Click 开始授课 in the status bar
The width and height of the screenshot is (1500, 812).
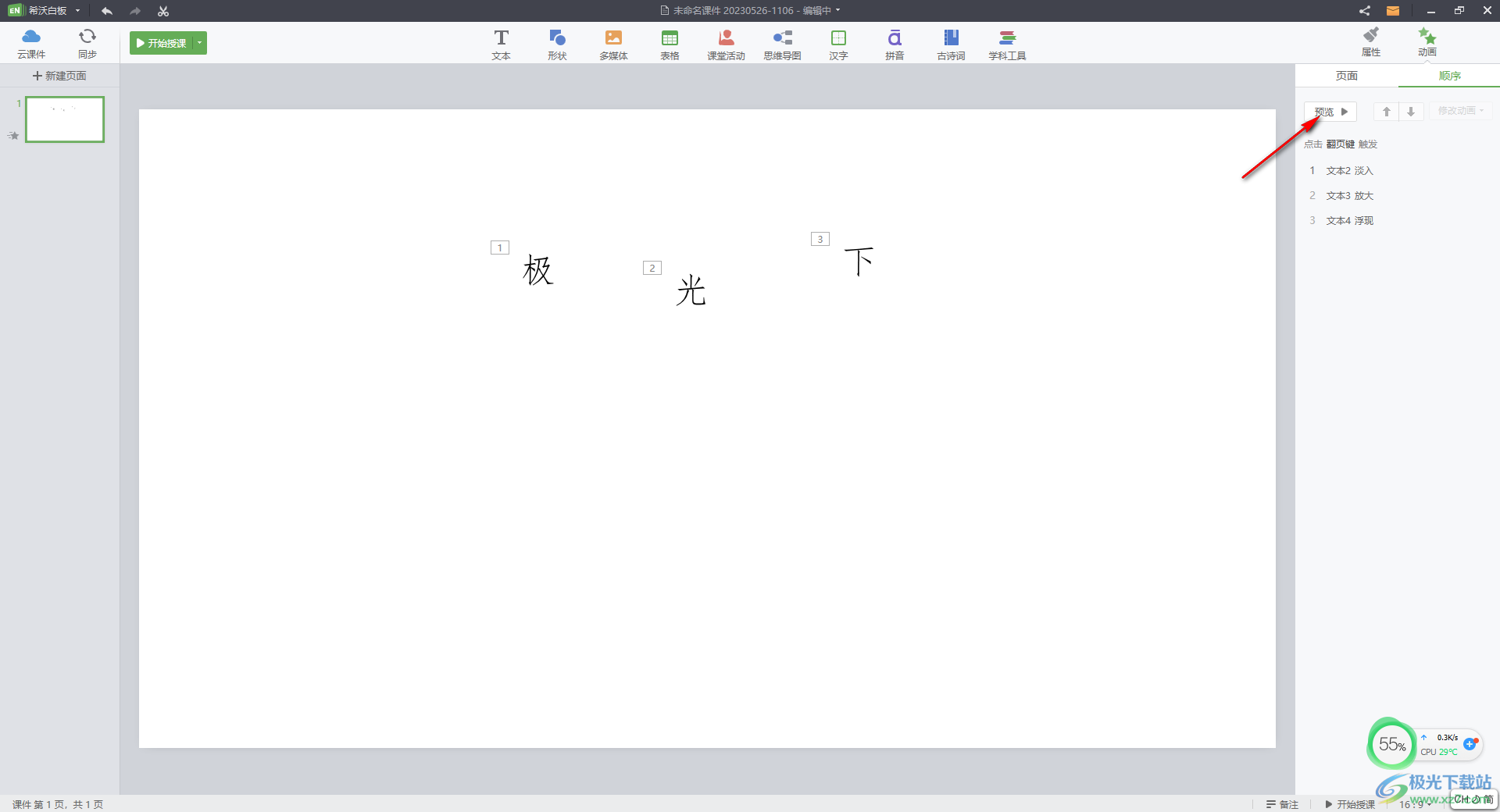click(x=1350, y=804)
